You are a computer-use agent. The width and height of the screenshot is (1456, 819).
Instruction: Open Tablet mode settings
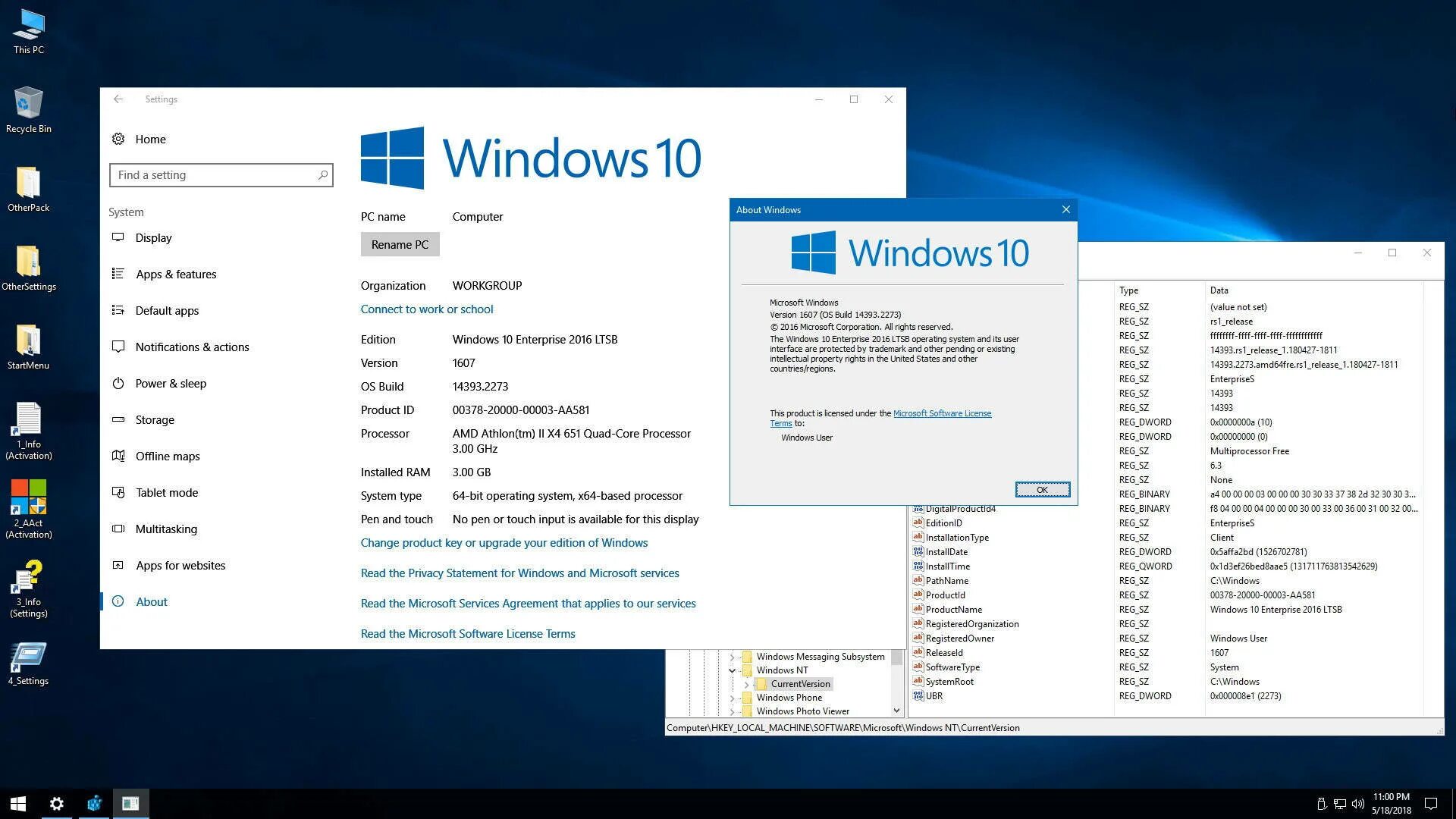166,493
